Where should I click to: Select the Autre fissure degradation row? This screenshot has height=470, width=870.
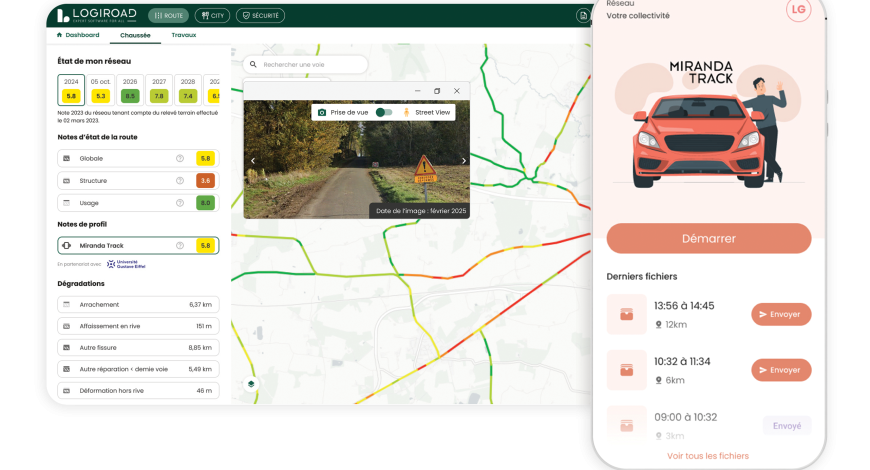[138, 347]
